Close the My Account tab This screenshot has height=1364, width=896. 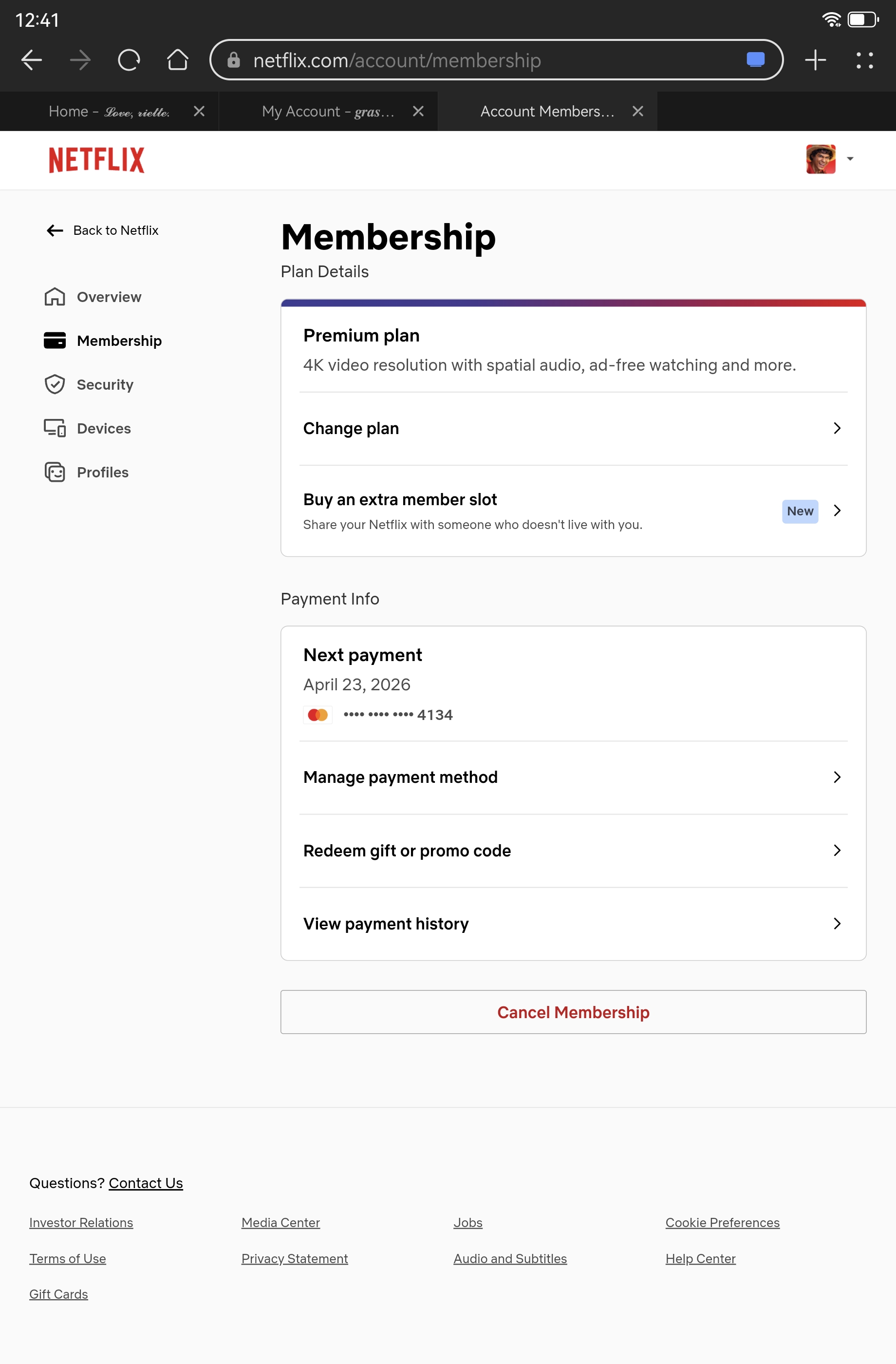418,111
